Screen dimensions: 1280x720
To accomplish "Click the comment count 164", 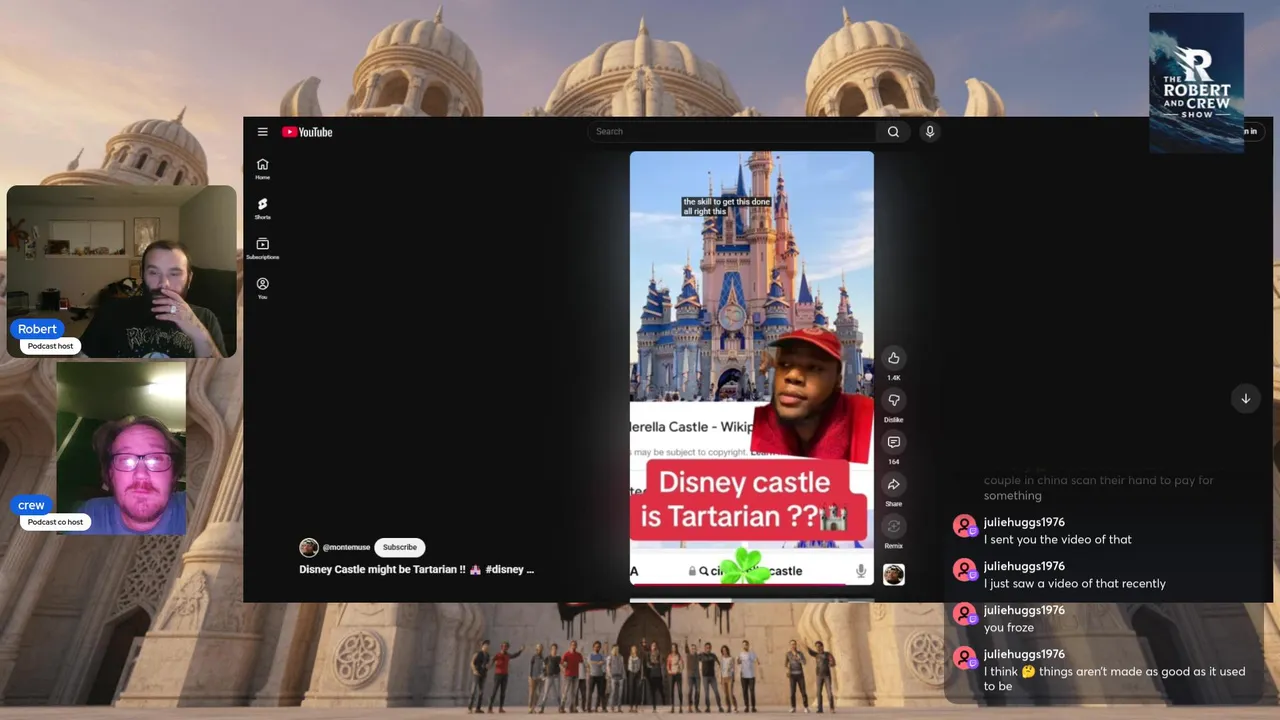I will coord(893,462).
